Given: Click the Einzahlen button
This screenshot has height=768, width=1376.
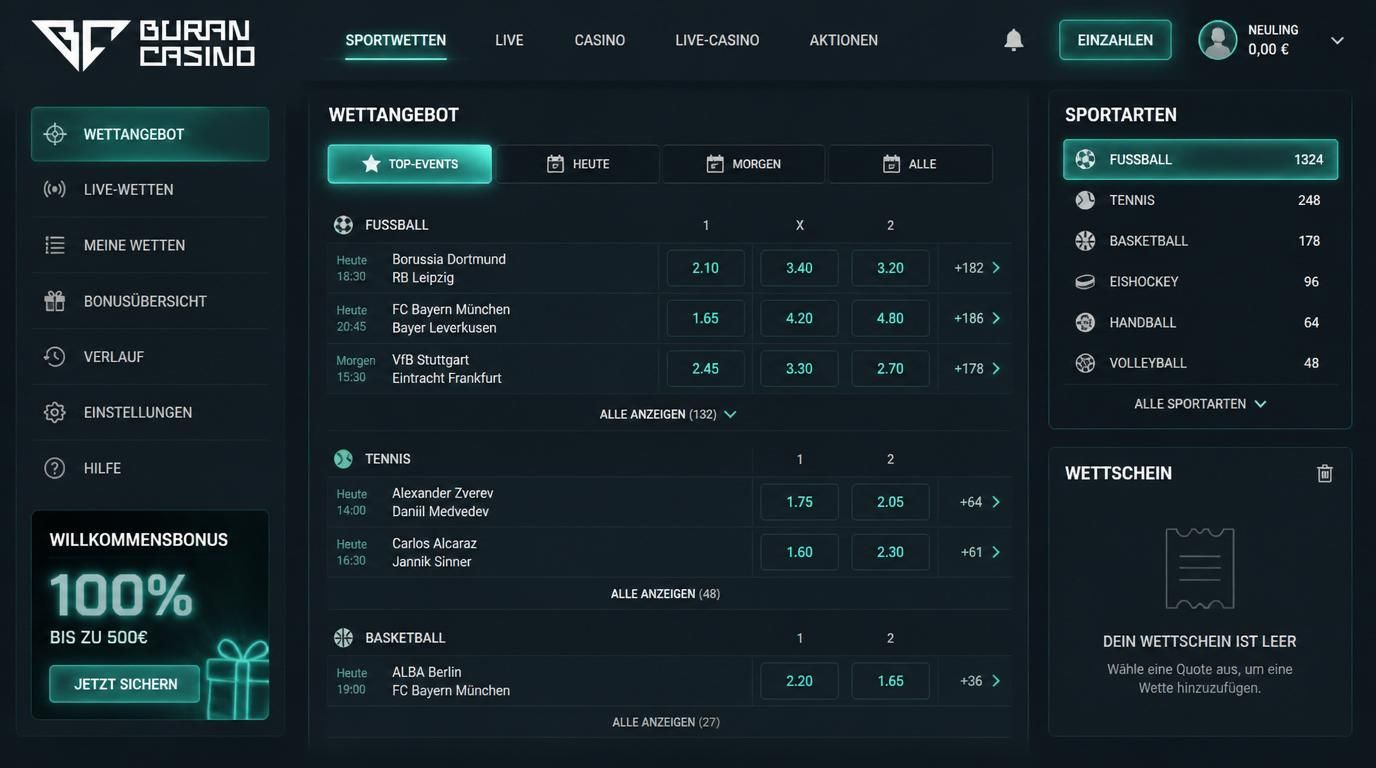Looking at the screenshot, I should click(x=1115, y=40).
